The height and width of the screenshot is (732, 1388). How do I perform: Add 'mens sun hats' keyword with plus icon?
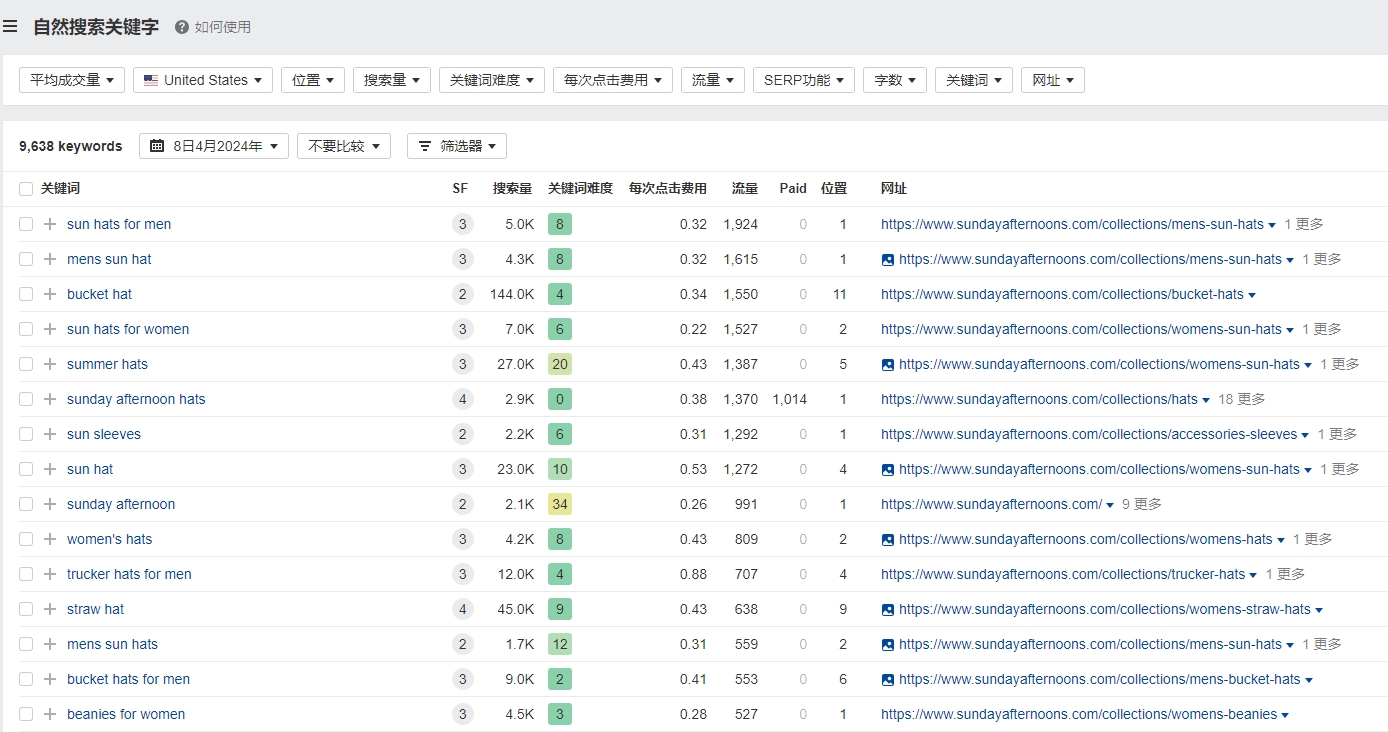click(x=50, y=644)
